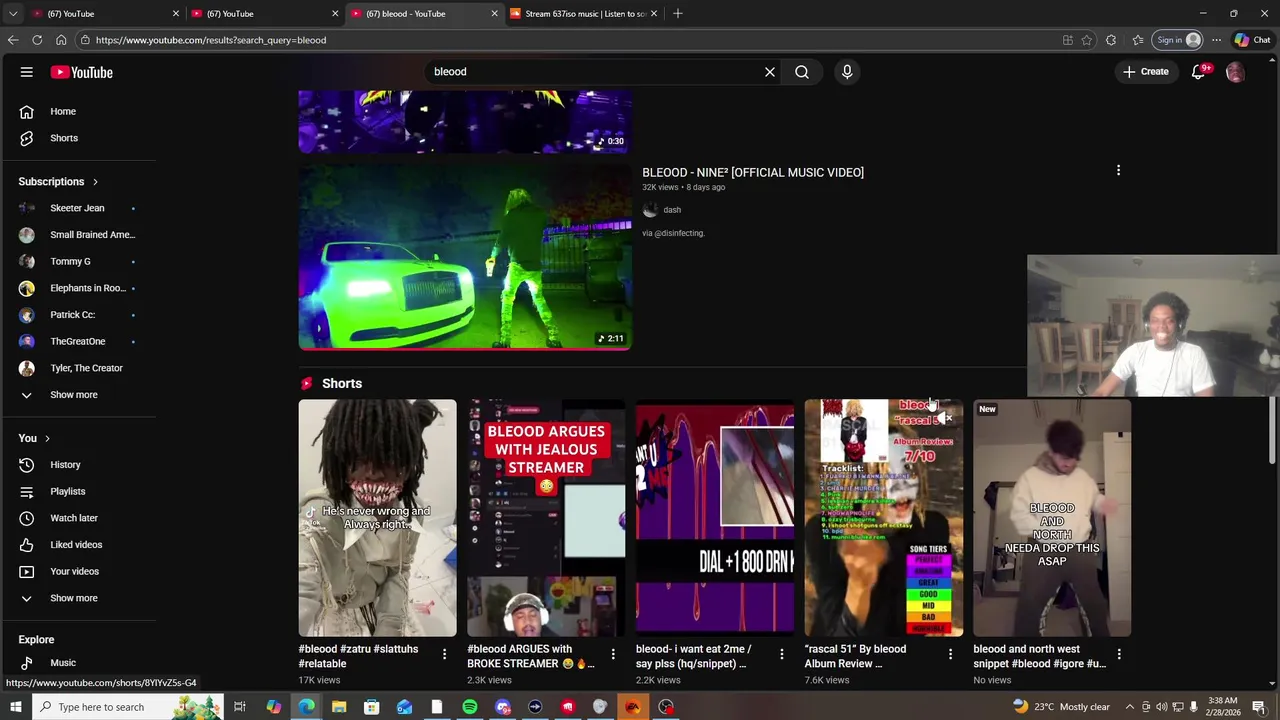Screen dimensions: 1280x720
Task: Open the YouTube hamburger guide menu
Action: [27, 72]
